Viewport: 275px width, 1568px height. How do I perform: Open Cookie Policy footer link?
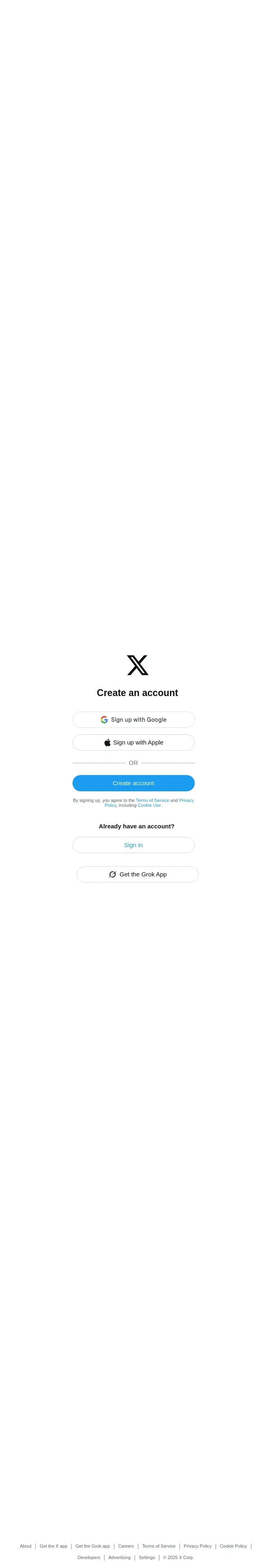click(x=233, y=1546)
